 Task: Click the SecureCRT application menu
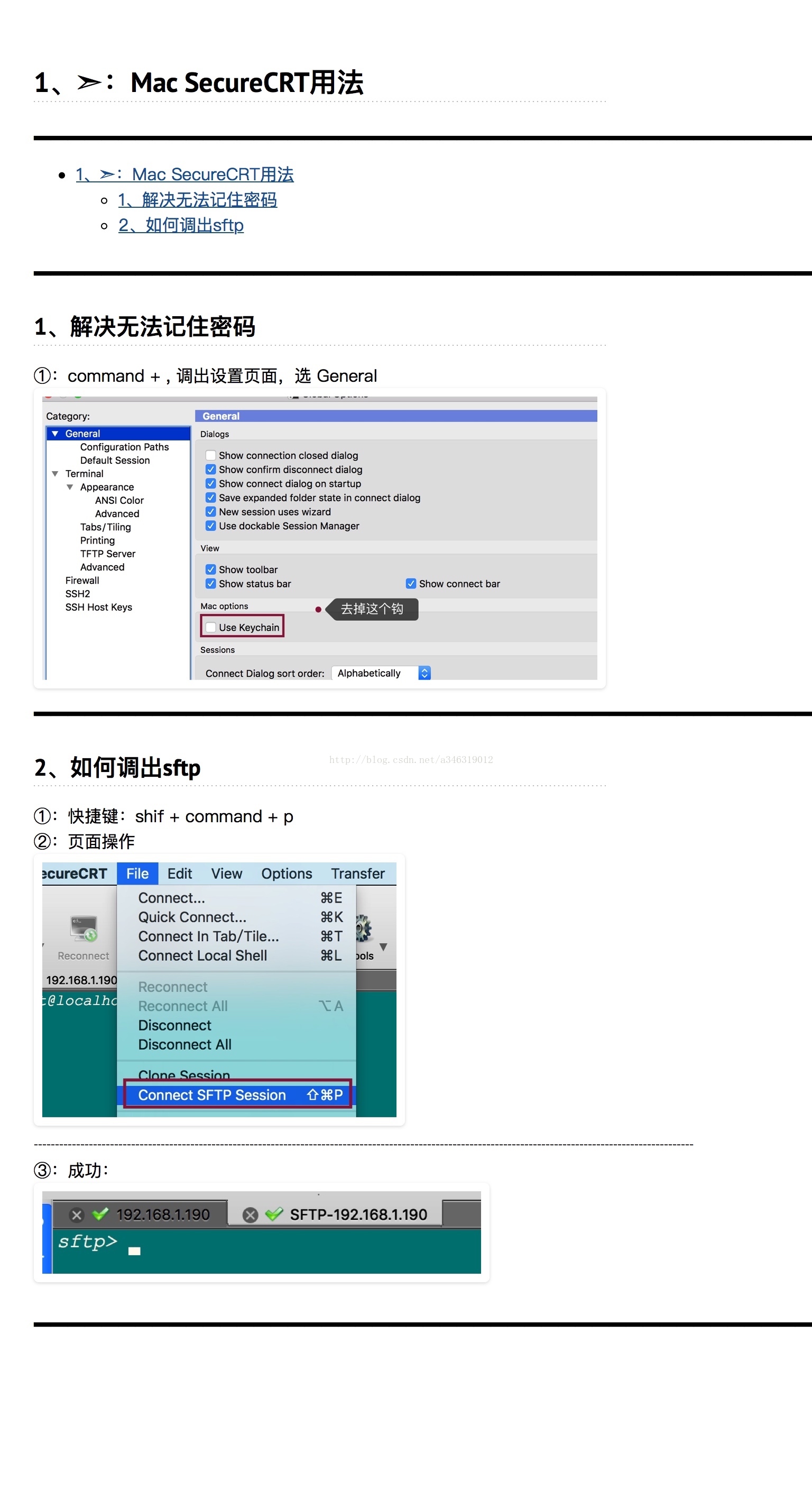(76, 873)
